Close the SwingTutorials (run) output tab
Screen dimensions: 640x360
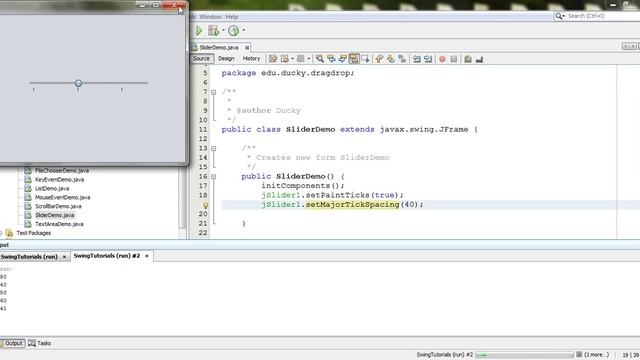coord(64,257)
